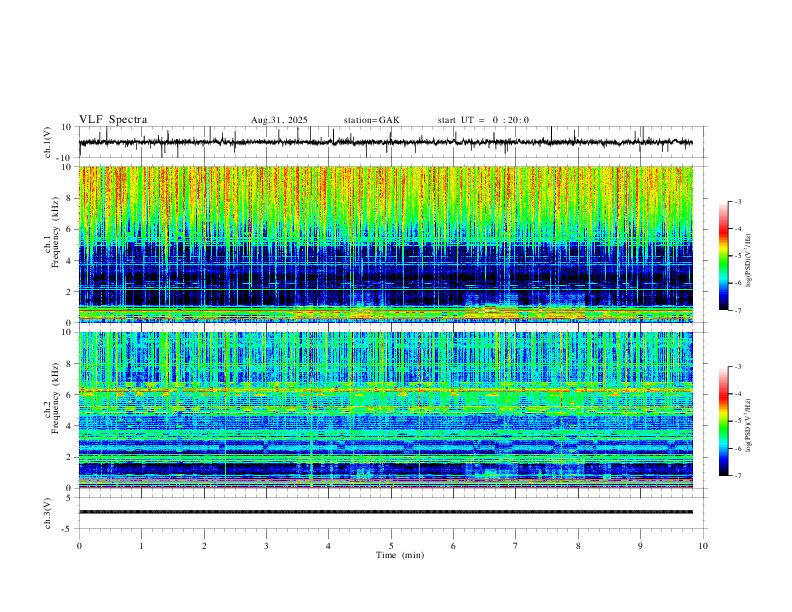
Task: Select the "ch.2 Frequency (kHz)" axis label
Action: (x=52, y=397)
